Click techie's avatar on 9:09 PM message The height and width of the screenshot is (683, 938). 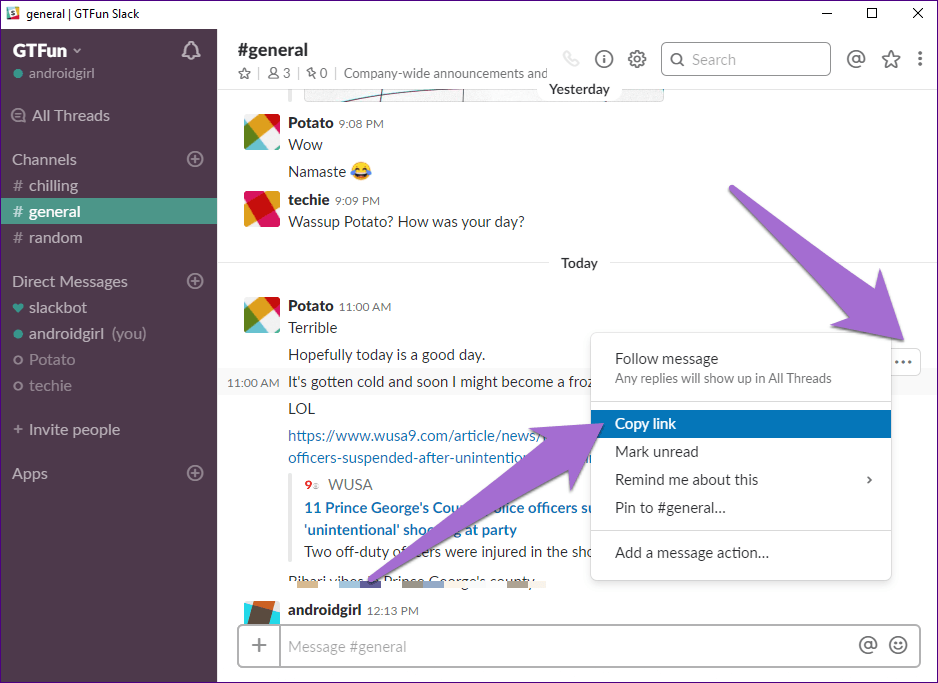(x=262, y=209)
